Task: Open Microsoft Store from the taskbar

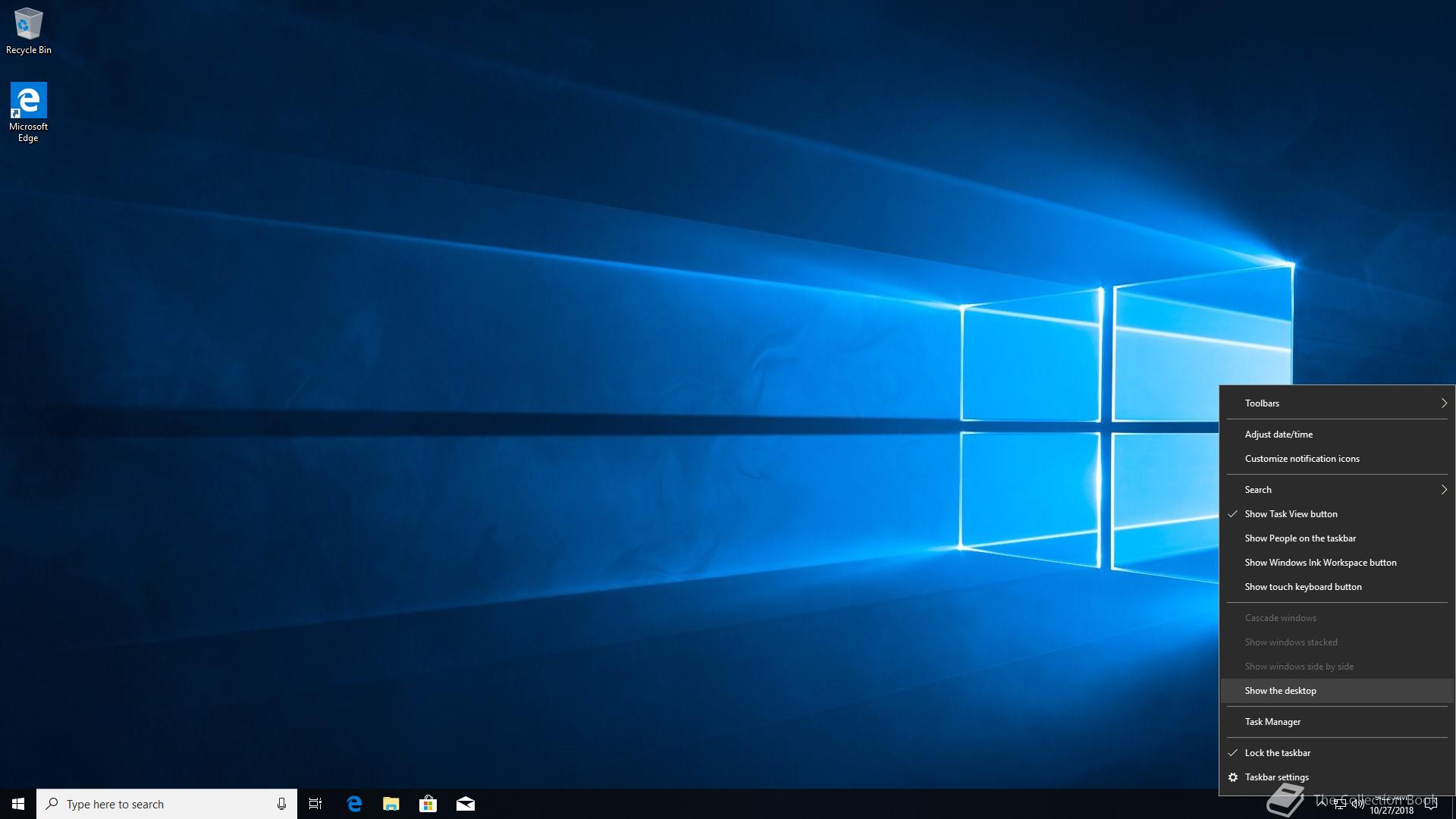Action: point(428,804)
